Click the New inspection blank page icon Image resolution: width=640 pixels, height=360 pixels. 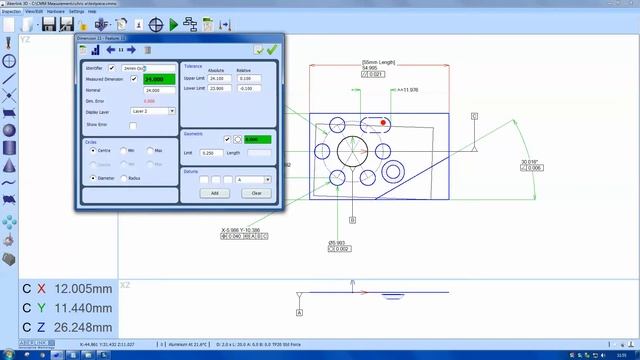(9, 24)
